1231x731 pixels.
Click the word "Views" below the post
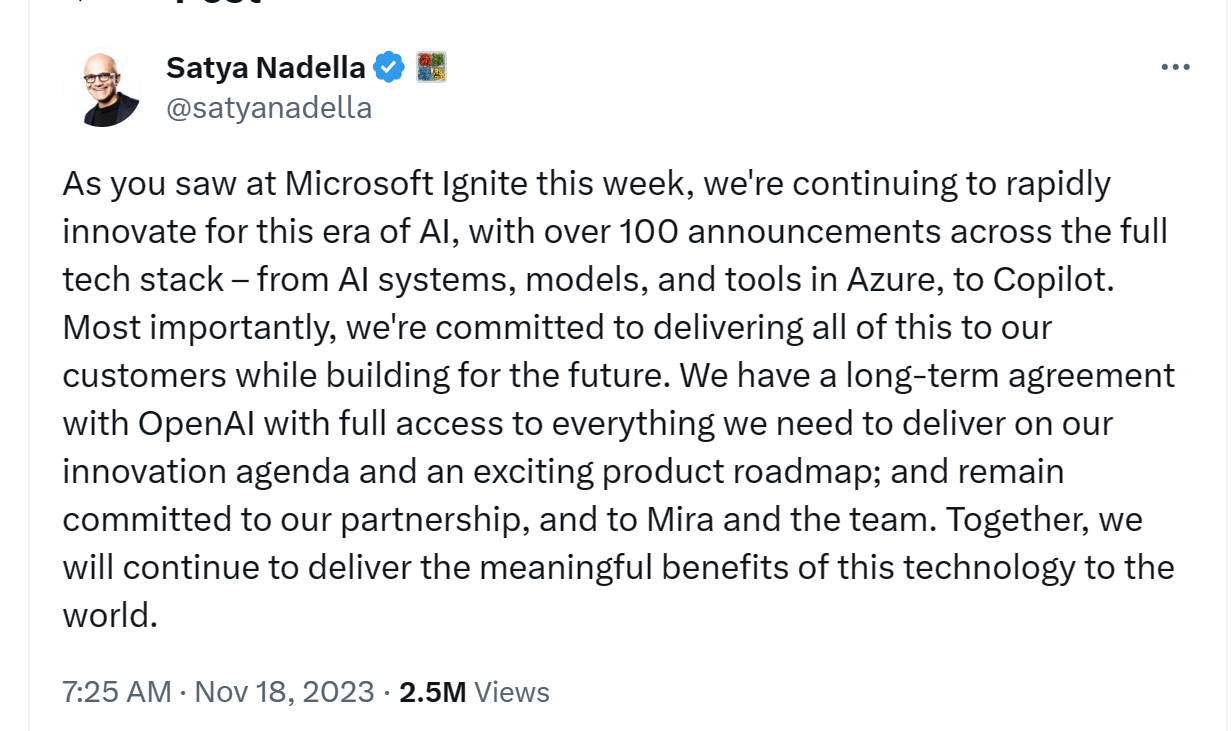511,692
